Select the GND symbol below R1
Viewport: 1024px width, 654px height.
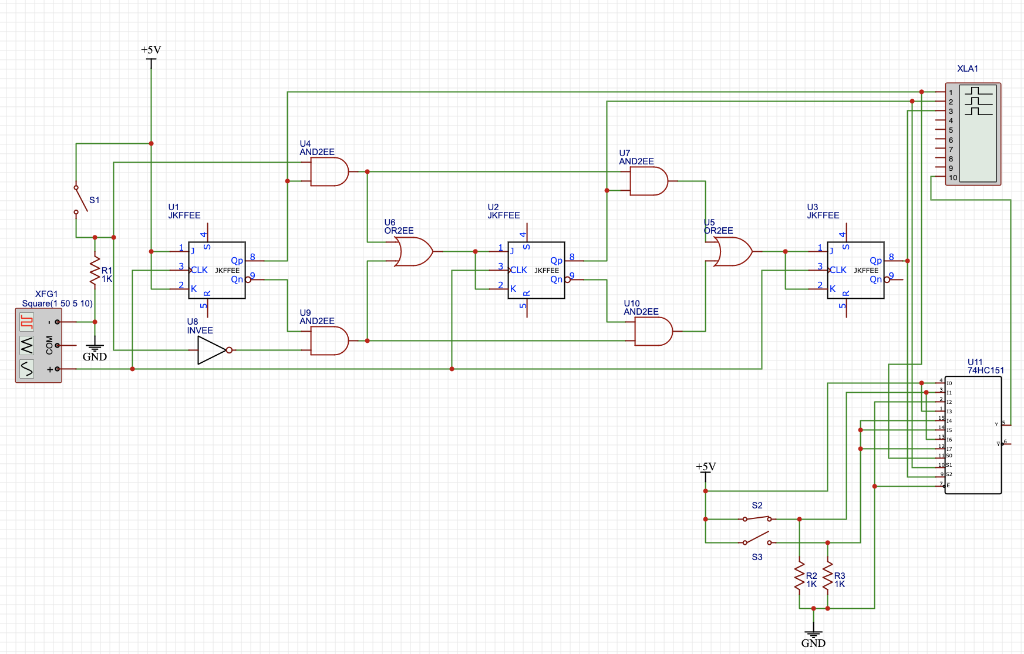pos(95,352)
